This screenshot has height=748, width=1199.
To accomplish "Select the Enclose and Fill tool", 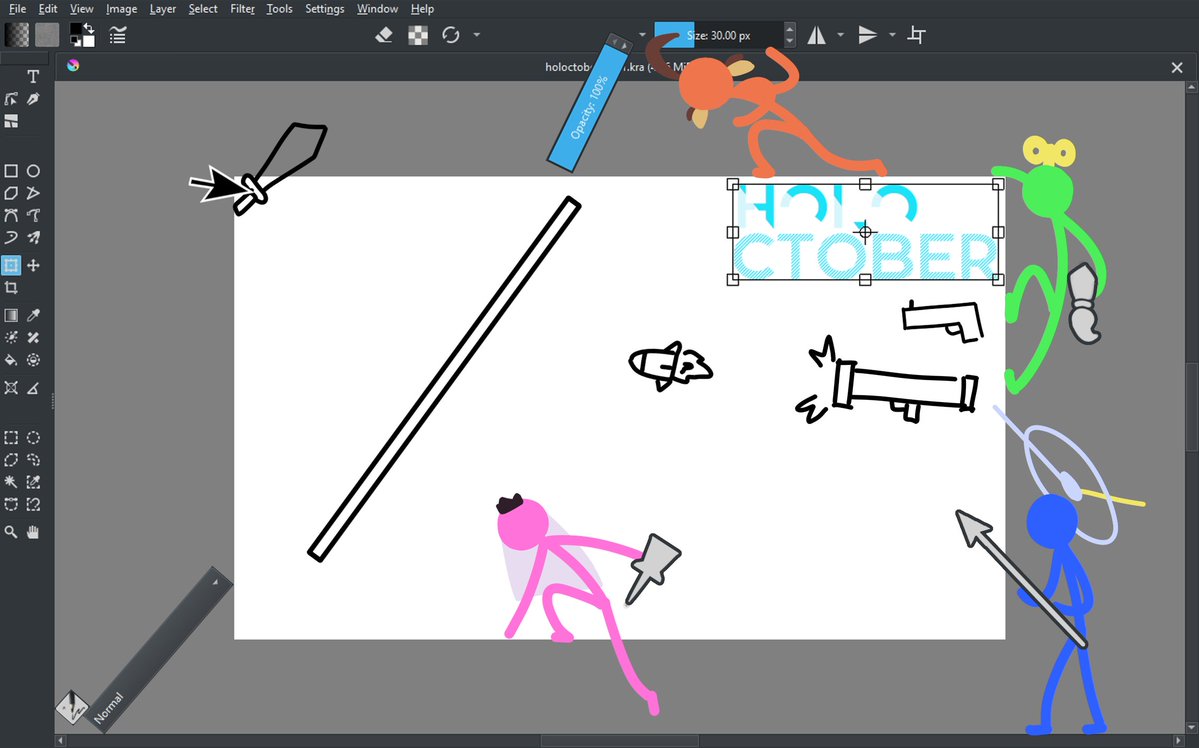I will [x=33, y=360].
